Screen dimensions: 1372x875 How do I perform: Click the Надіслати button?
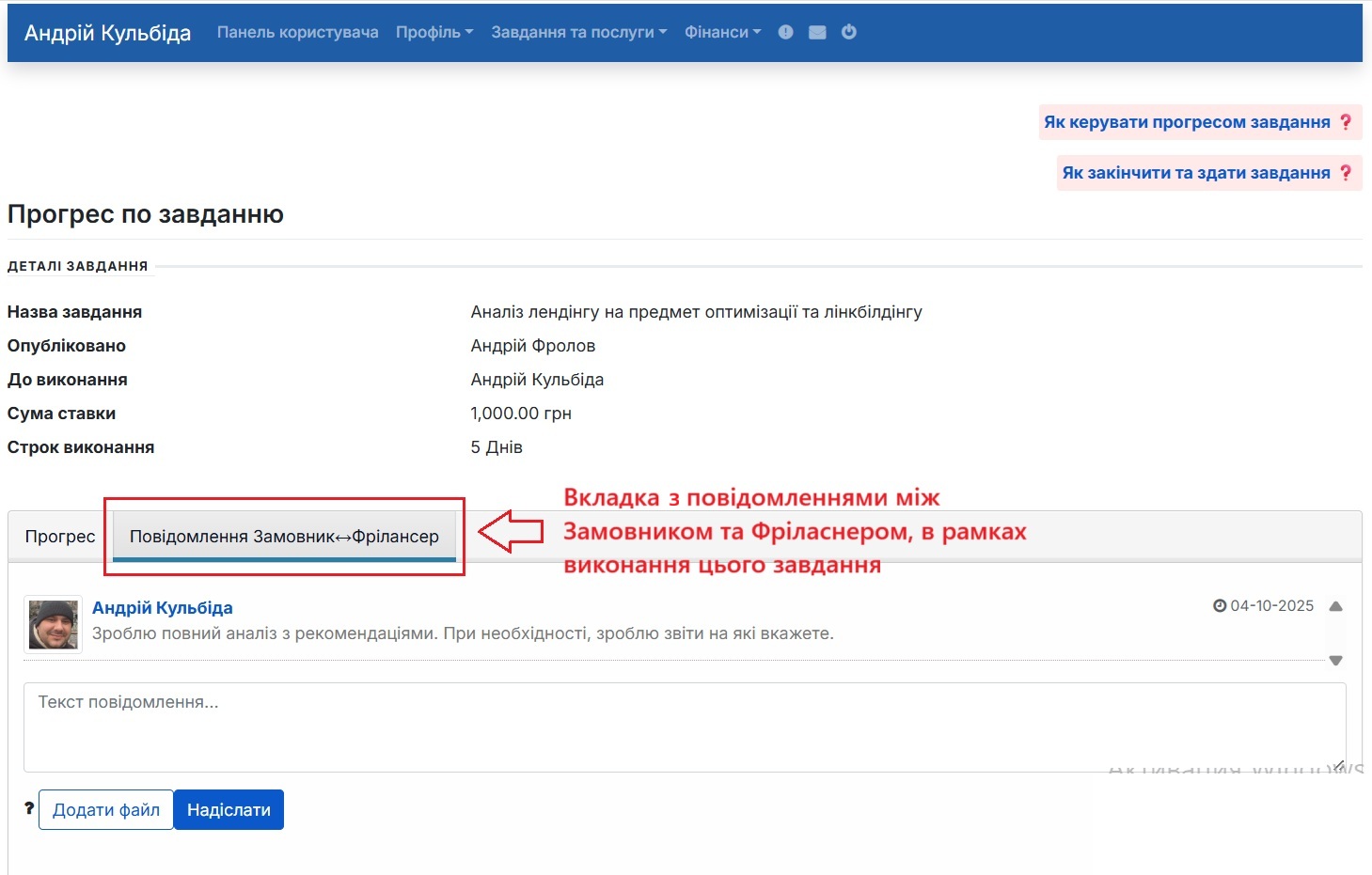point(229,808)
